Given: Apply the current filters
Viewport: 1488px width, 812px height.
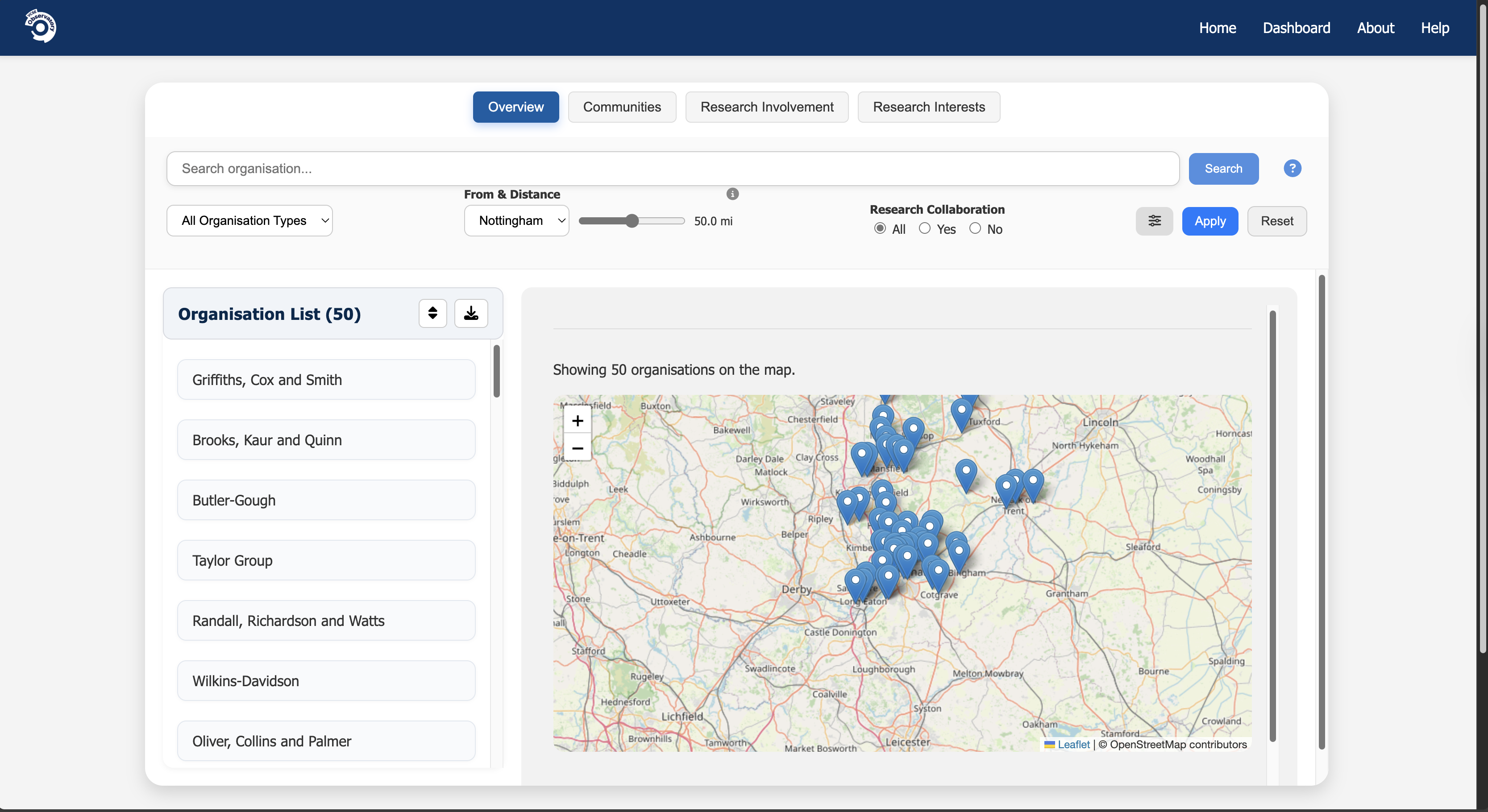Looking at the screenshot, I should point(1210,221).
